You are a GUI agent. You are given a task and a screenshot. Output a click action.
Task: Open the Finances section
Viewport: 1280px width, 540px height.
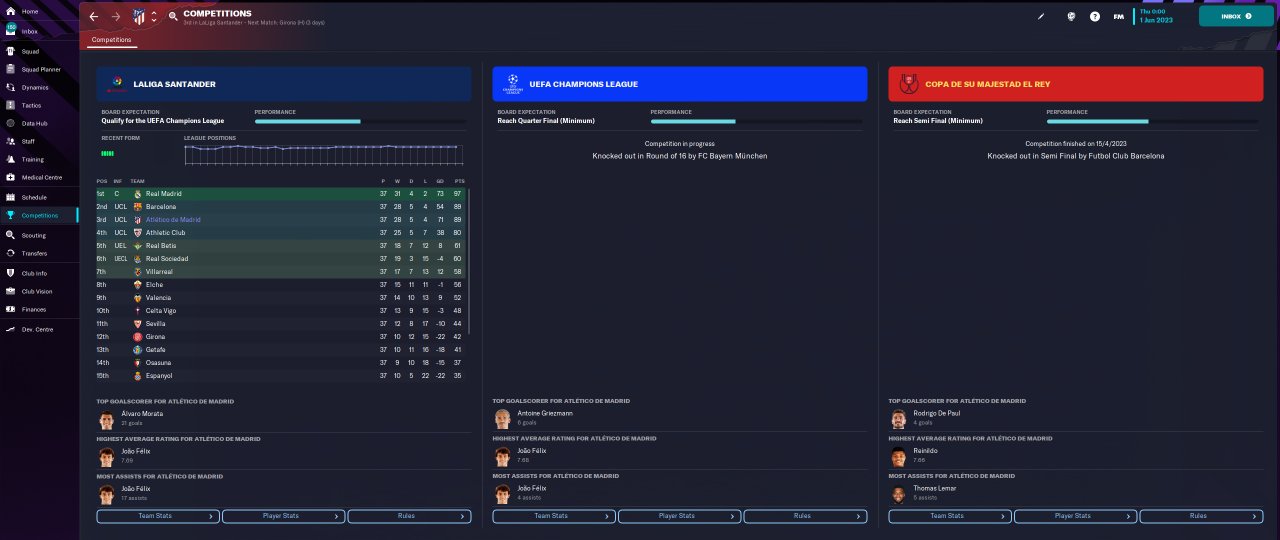(x=38, y=309)
